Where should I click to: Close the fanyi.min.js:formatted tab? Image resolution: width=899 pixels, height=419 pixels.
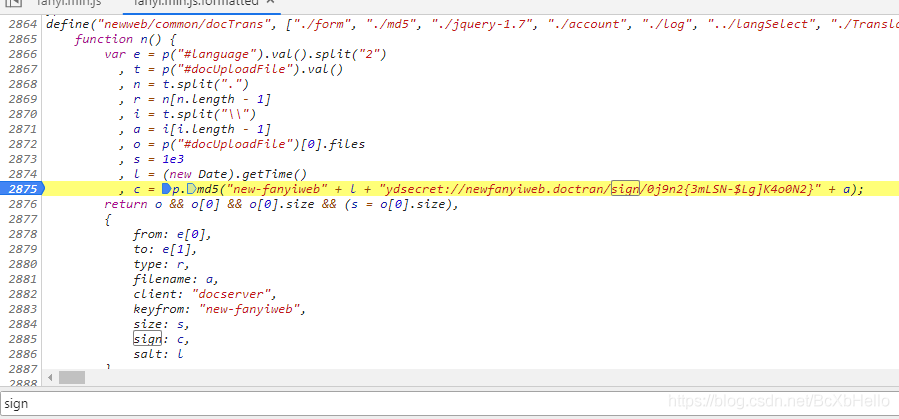pyautogui.click(x=271, y=3)
